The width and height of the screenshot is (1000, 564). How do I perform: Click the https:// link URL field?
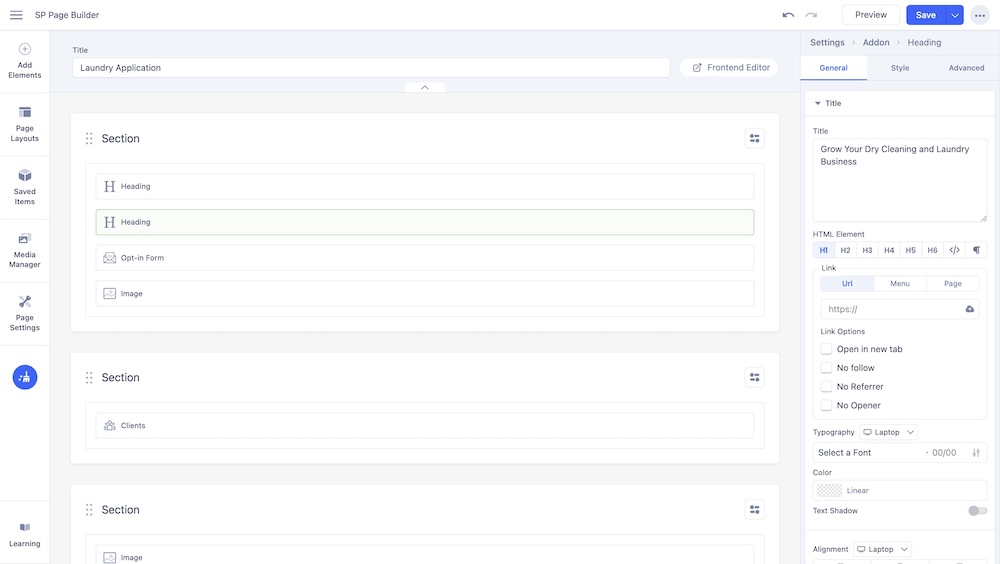(x=890, y=309)
